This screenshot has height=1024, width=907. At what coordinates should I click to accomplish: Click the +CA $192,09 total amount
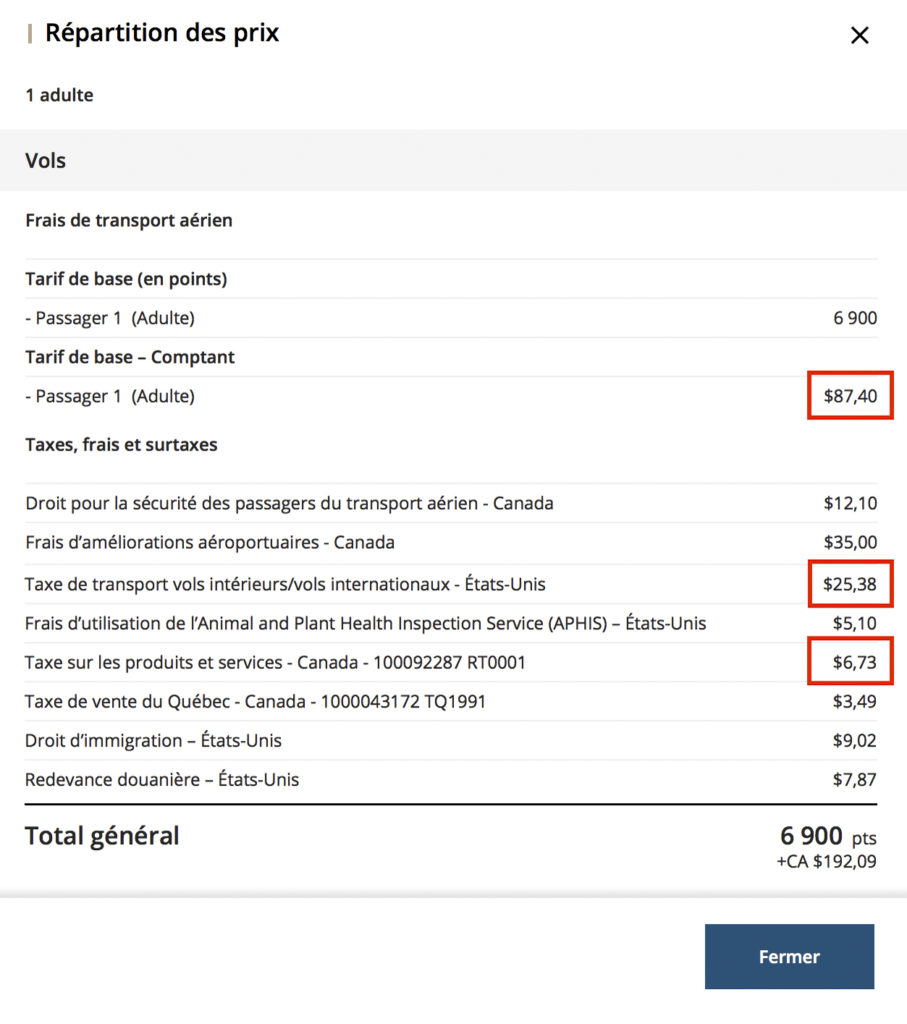pyautogui.click(x=827, y=861)
